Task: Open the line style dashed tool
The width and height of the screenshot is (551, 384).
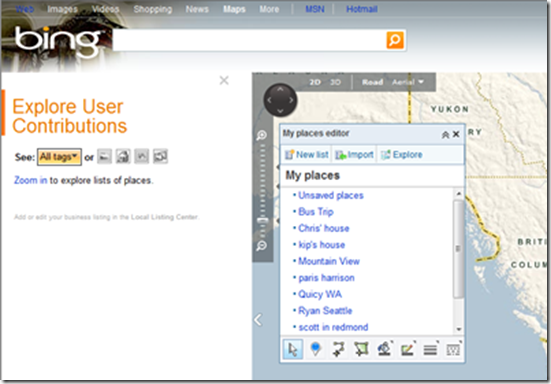Action: [453, 350]
